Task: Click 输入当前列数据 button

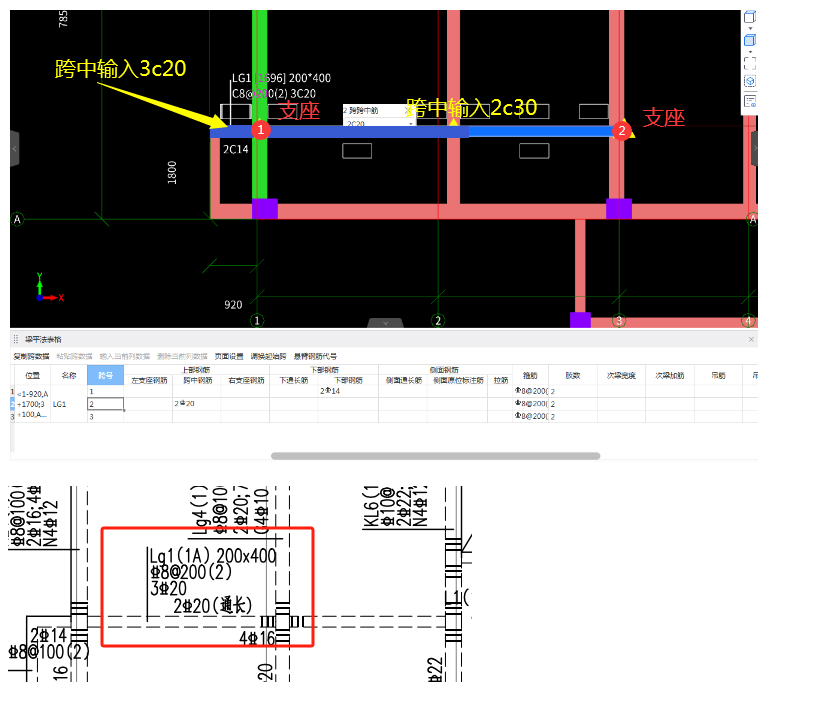Action: point(125,357)
